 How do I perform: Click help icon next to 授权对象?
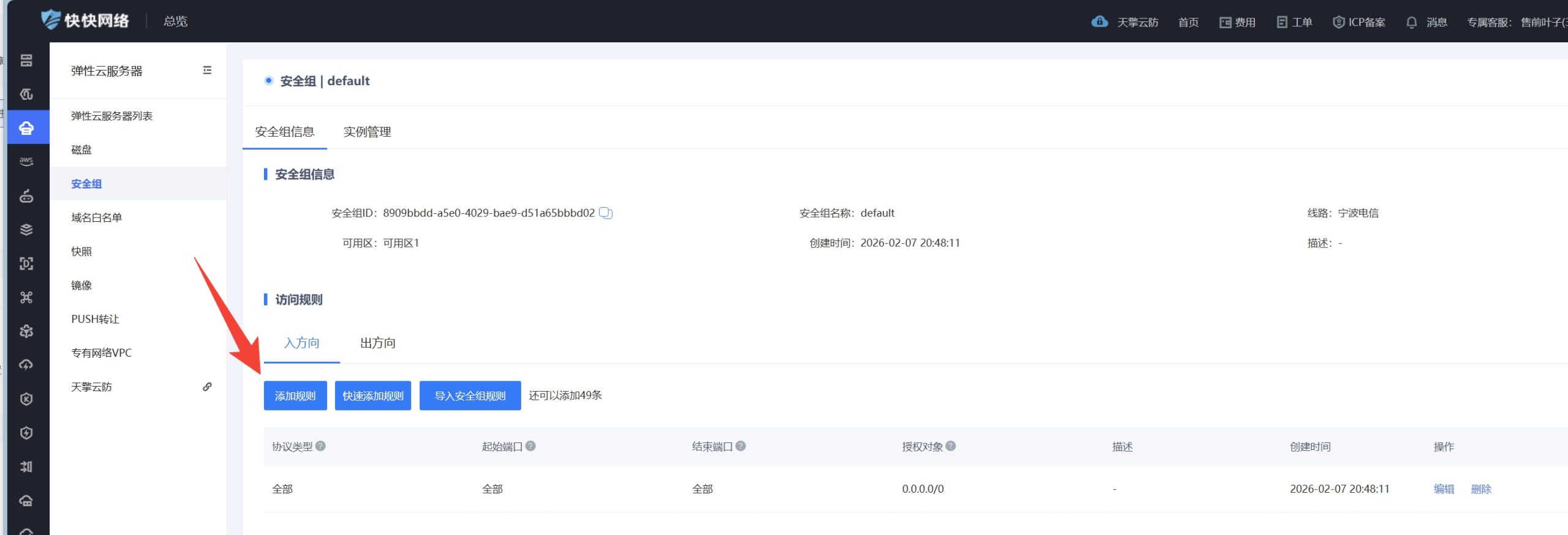tap(951, 446)
